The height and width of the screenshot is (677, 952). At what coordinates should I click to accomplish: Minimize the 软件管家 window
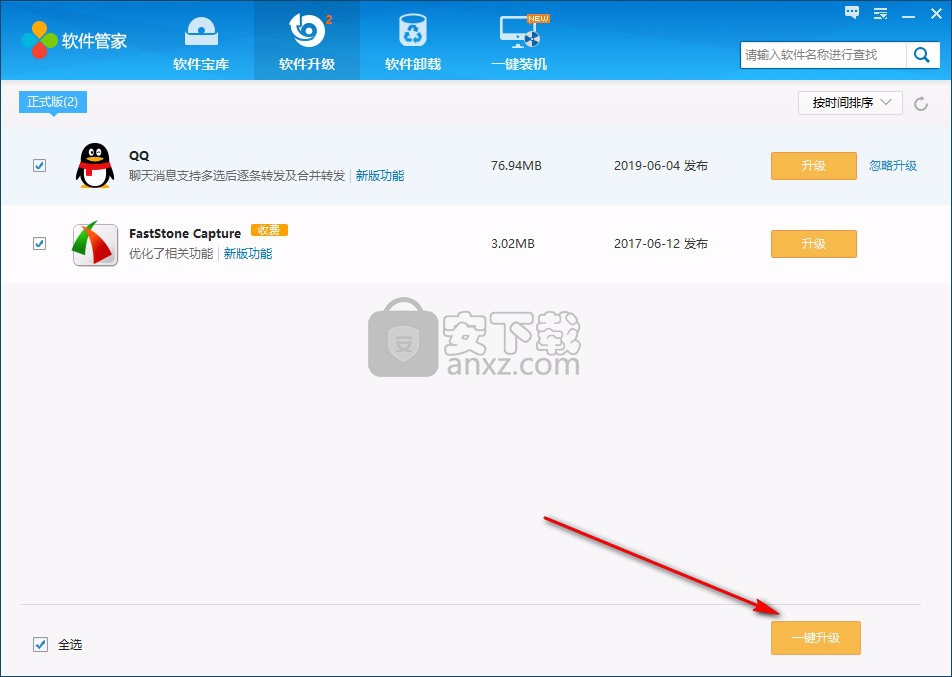(x=908, y=15)
